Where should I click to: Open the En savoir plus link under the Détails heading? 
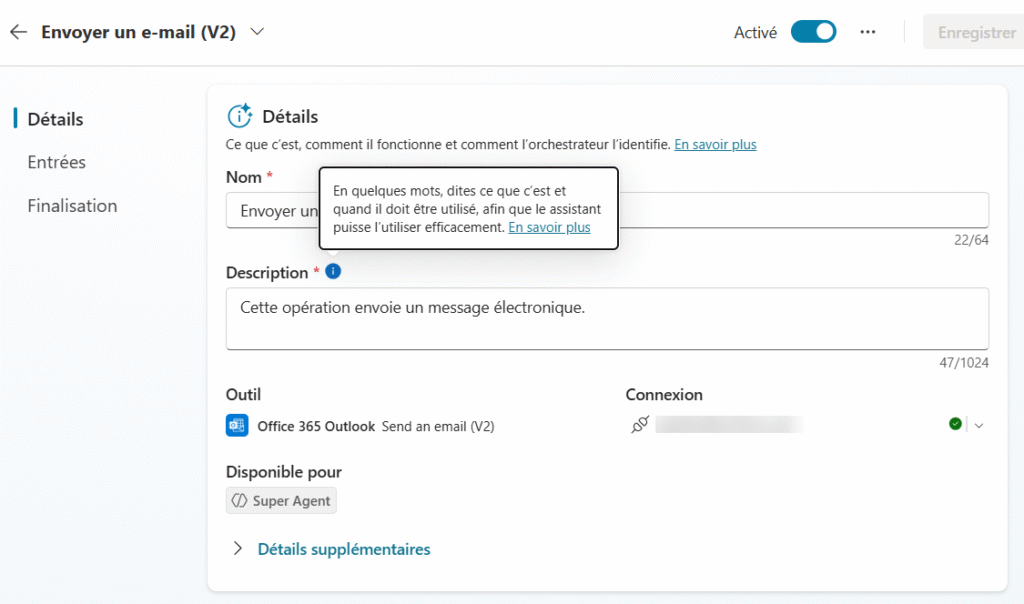tap(715, 145)
